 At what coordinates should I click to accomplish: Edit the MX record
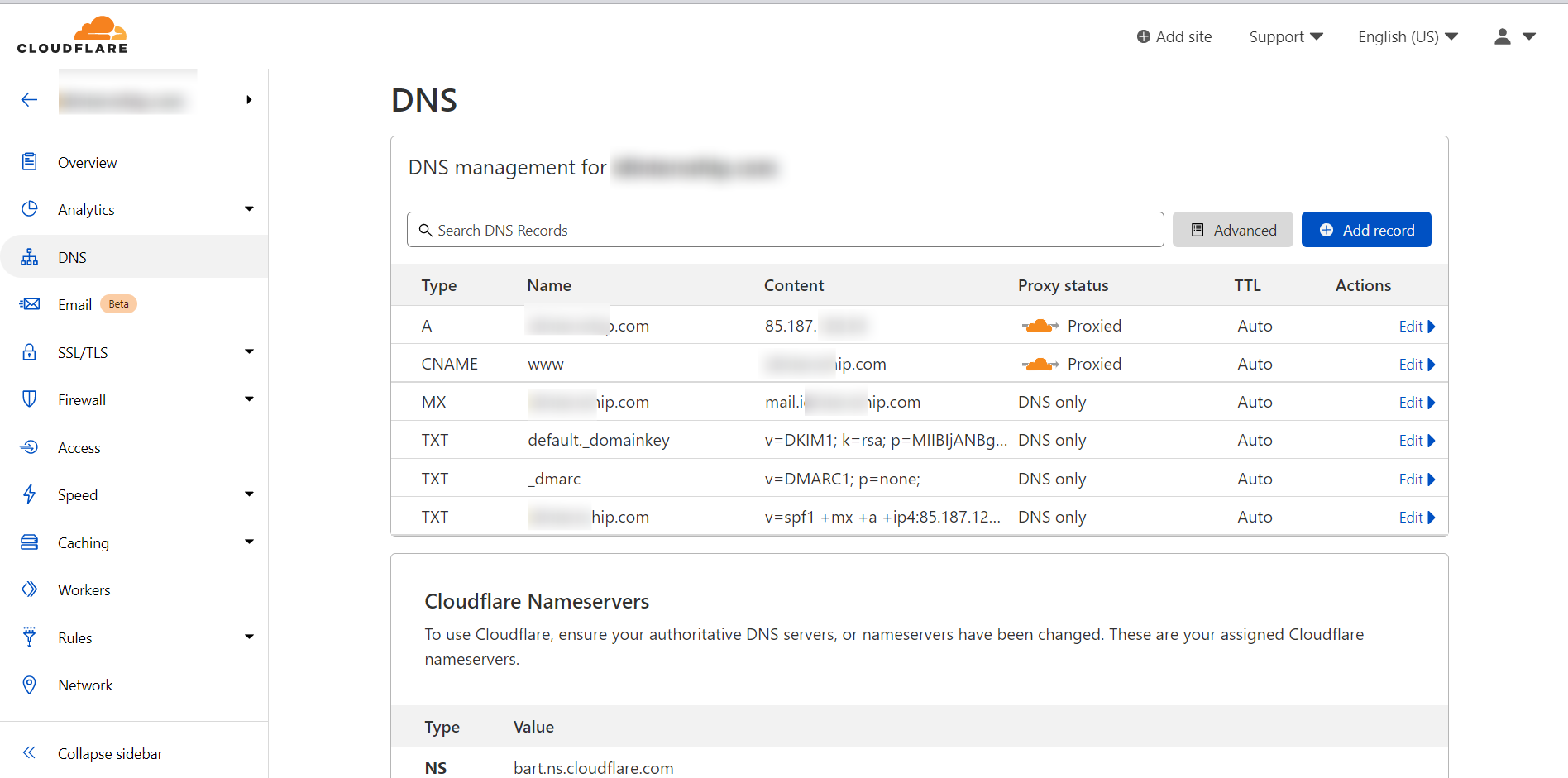[x=1417, y=403]
